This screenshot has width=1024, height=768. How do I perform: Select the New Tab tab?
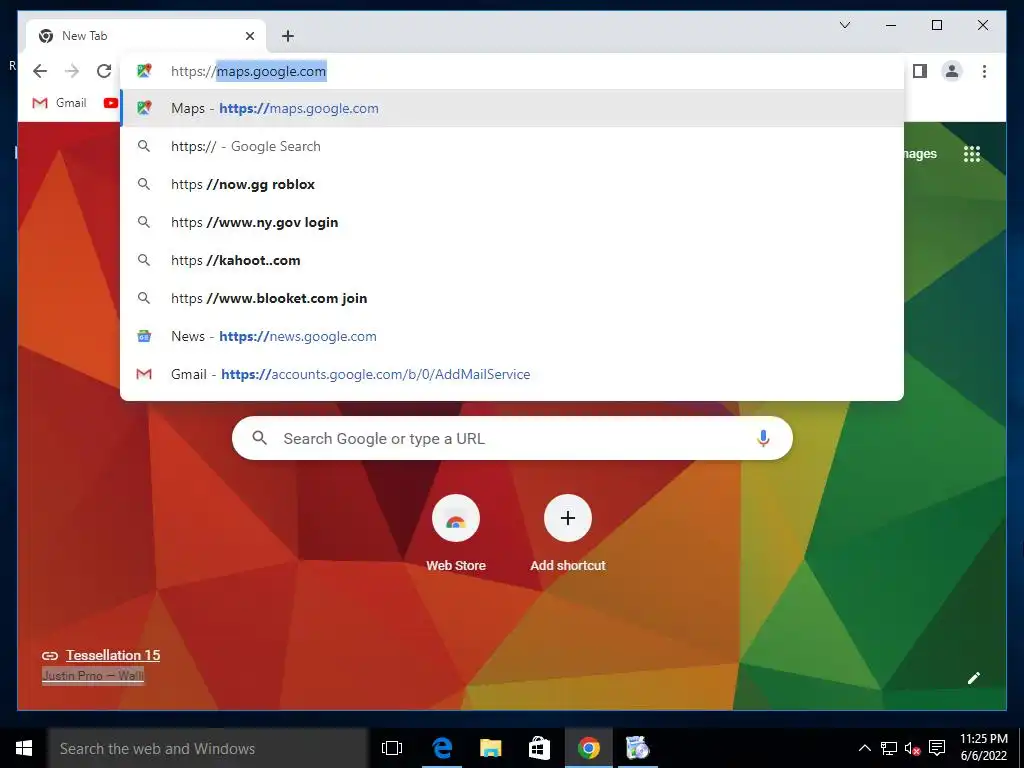click(x=146, y=36)
